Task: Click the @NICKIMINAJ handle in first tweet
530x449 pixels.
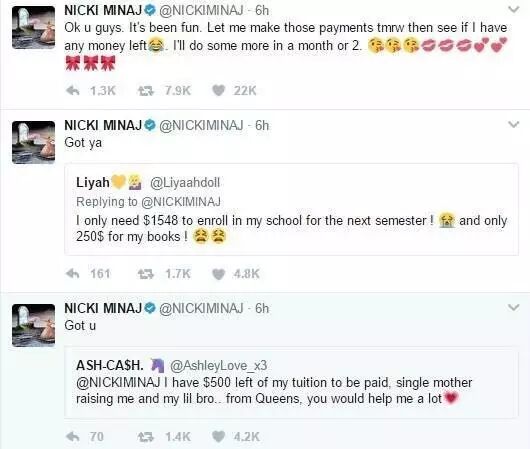Action: tap(201, 10)
